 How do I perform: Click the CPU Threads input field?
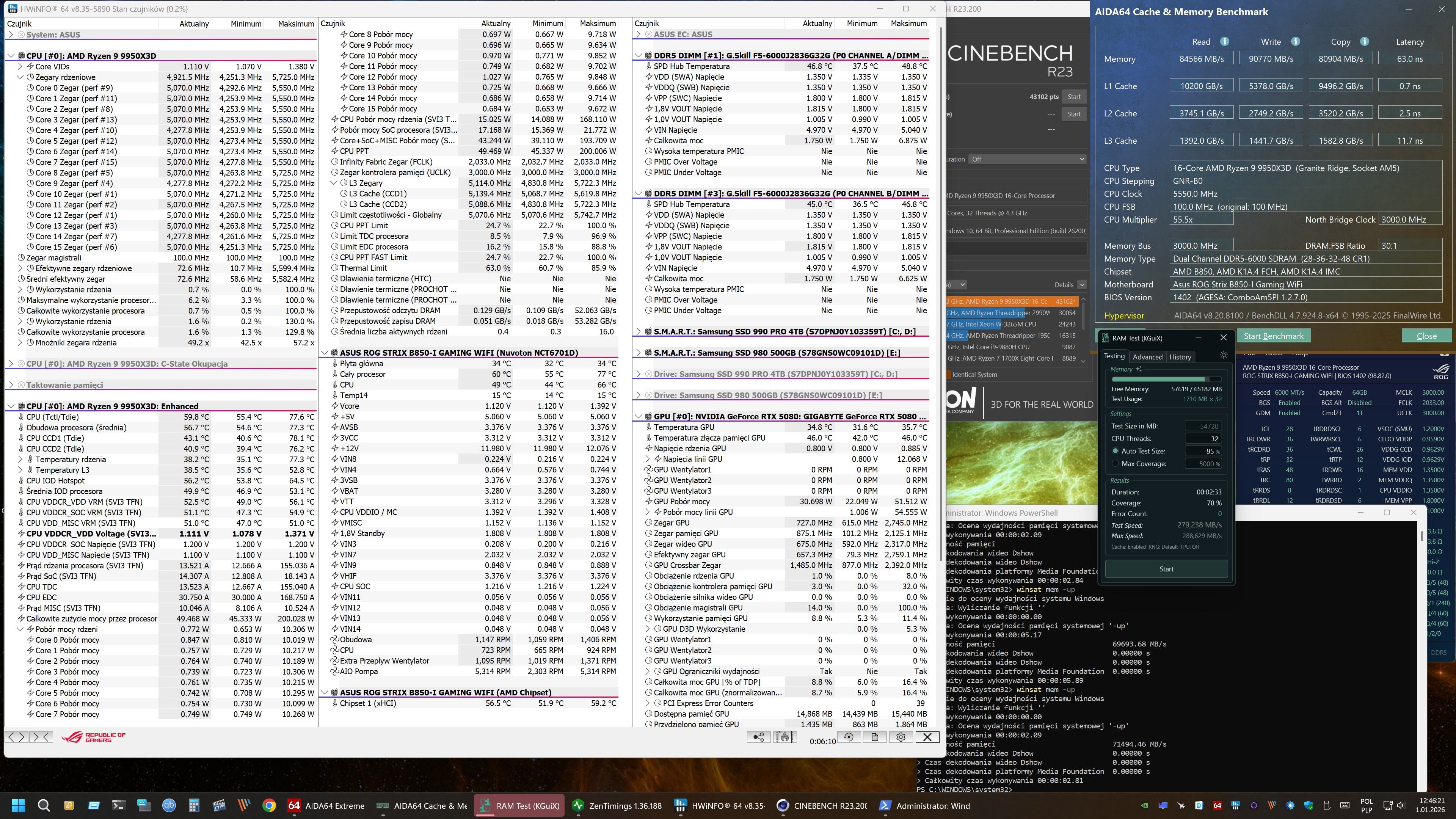1203,439
